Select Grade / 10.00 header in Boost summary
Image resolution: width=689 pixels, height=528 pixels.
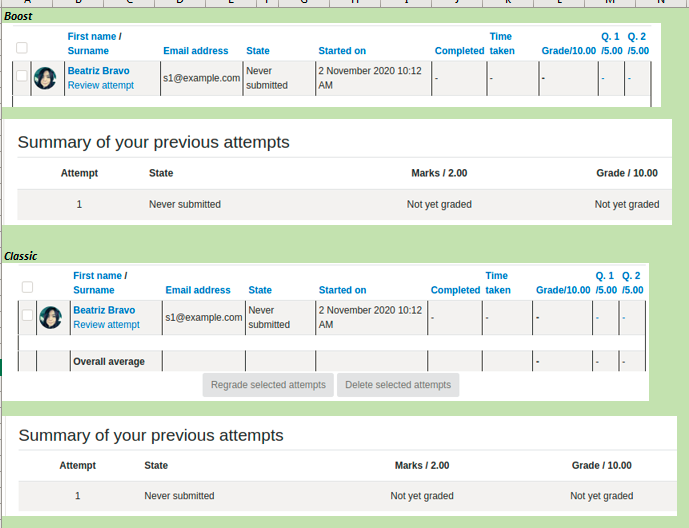pos(627,173)
